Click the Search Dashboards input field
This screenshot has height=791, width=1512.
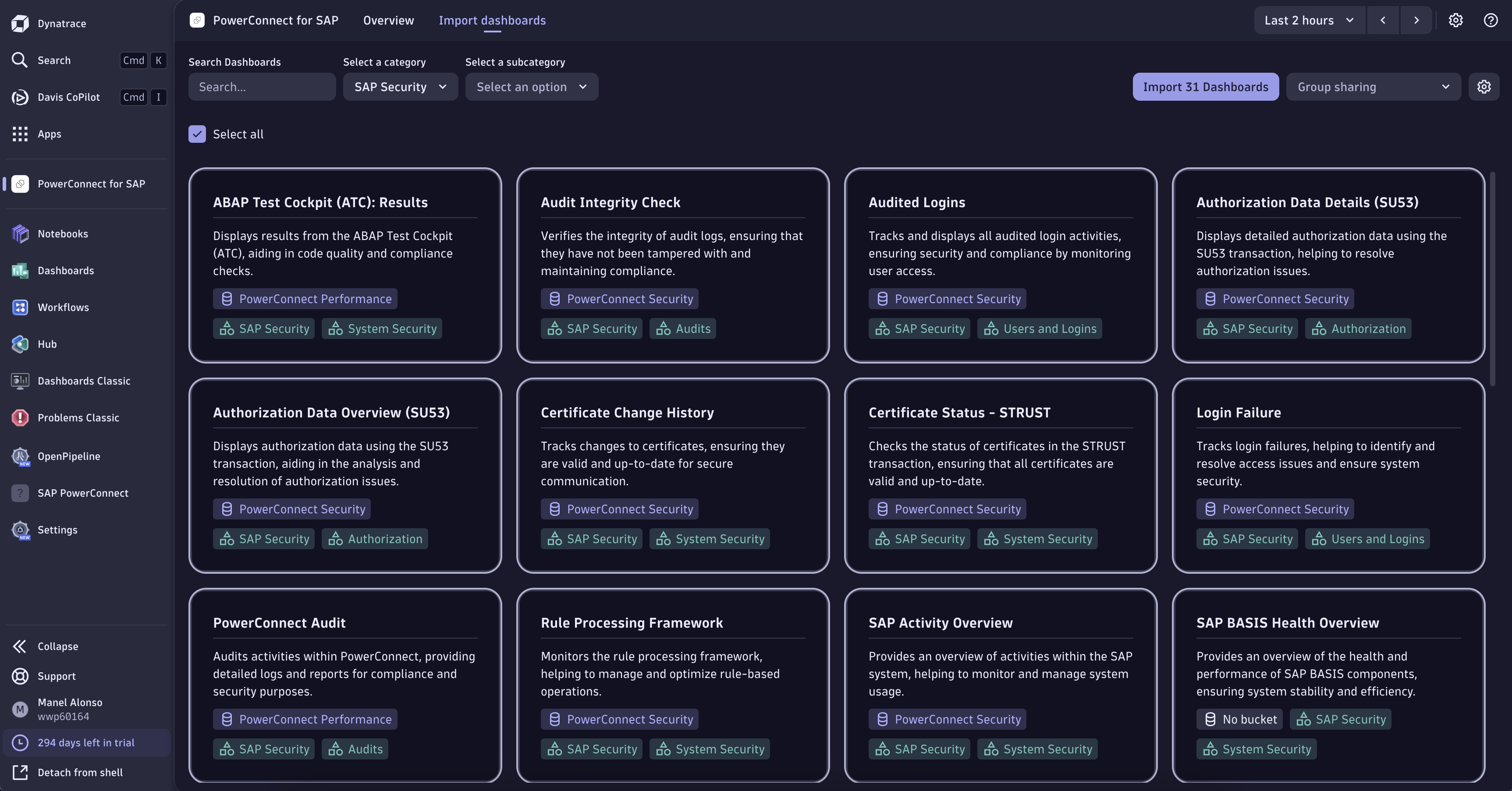262,87
